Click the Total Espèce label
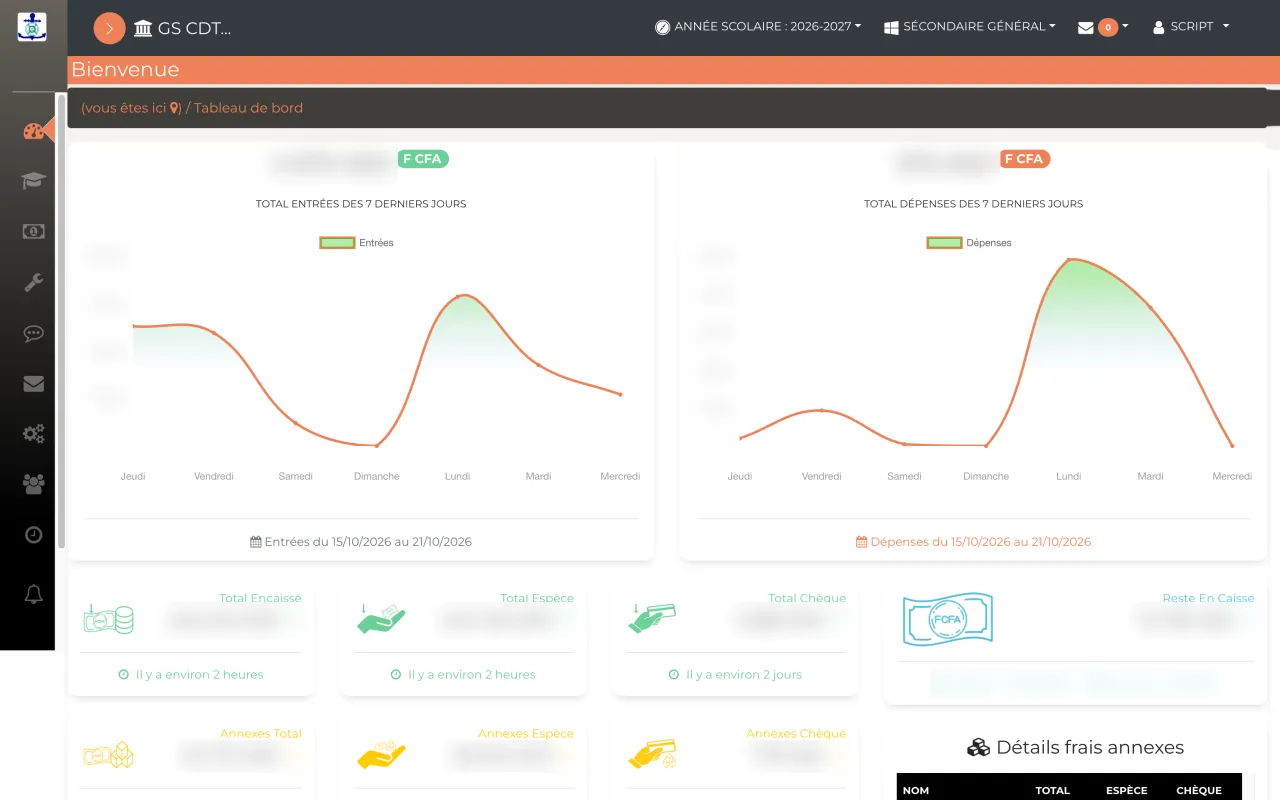 (537, 598)
